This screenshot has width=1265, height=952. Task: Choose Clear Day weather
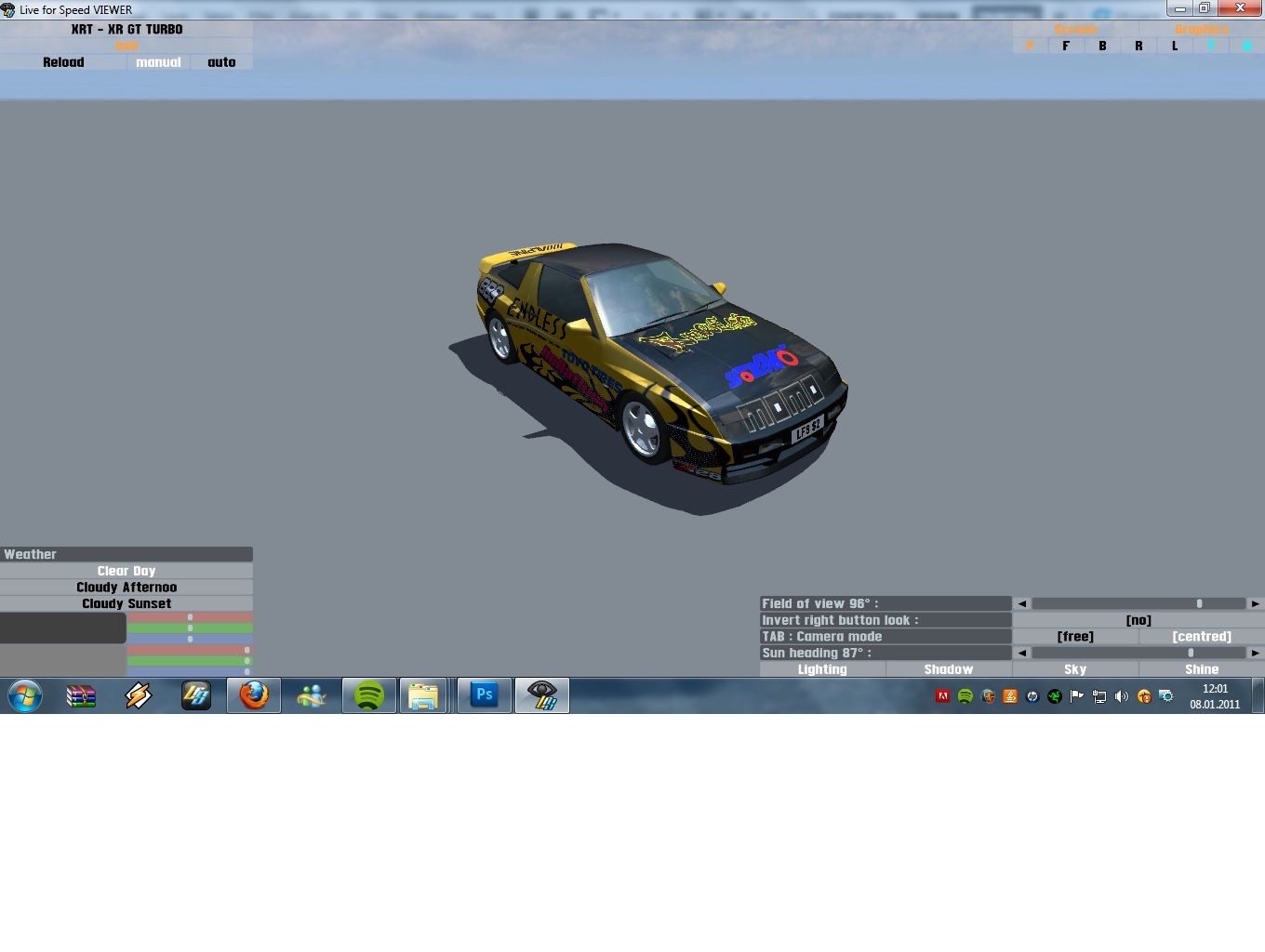tap(126, 571)
